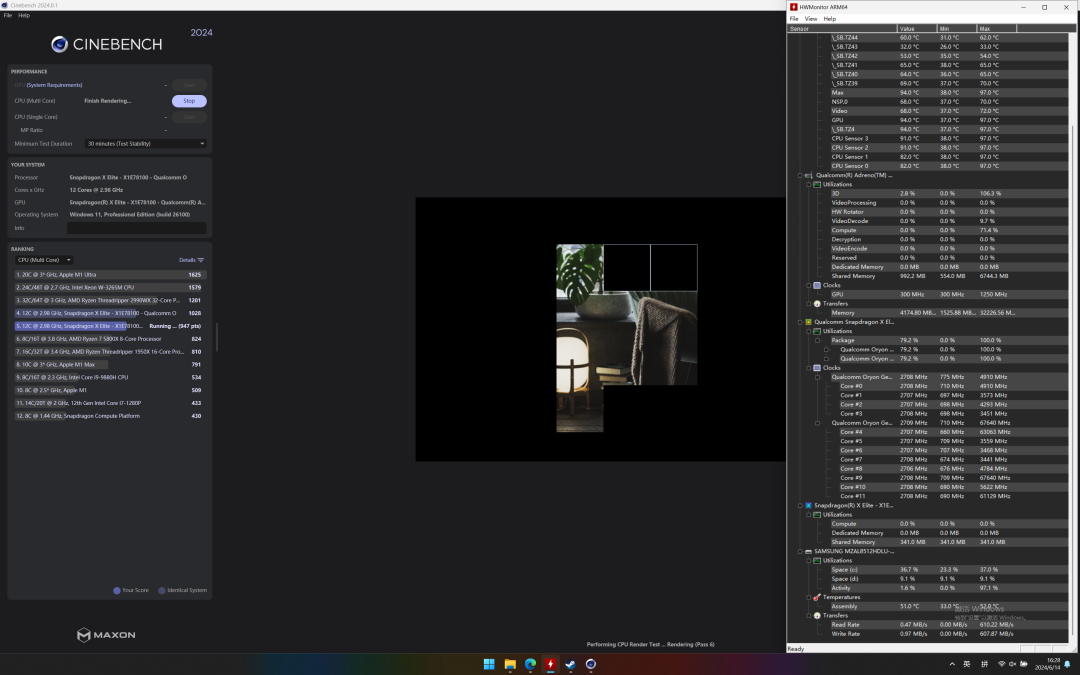The width and height of the screenshot is (1080, 675).
Task: Select the AMD Ryzen 7 5800X ranking row
Action: pos(110,339)
